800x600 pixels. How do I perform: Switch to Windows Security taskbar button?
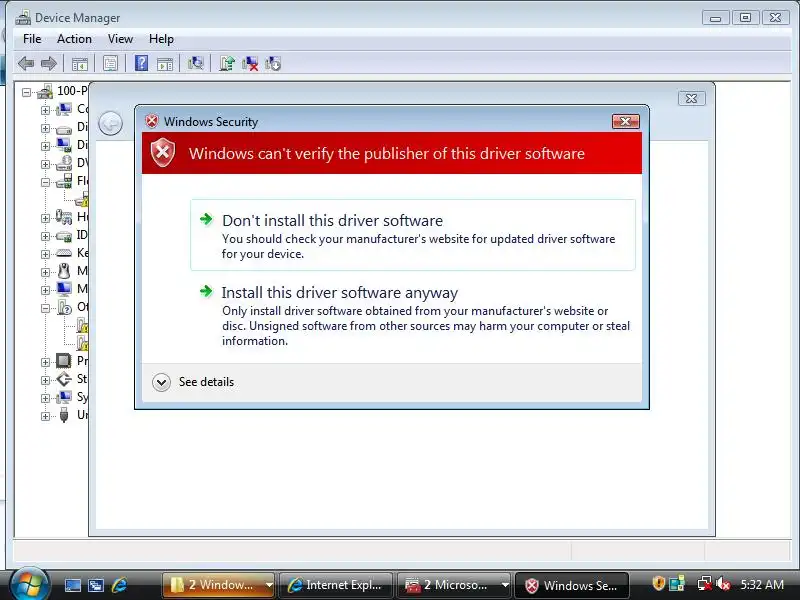(x=571, y=585)
